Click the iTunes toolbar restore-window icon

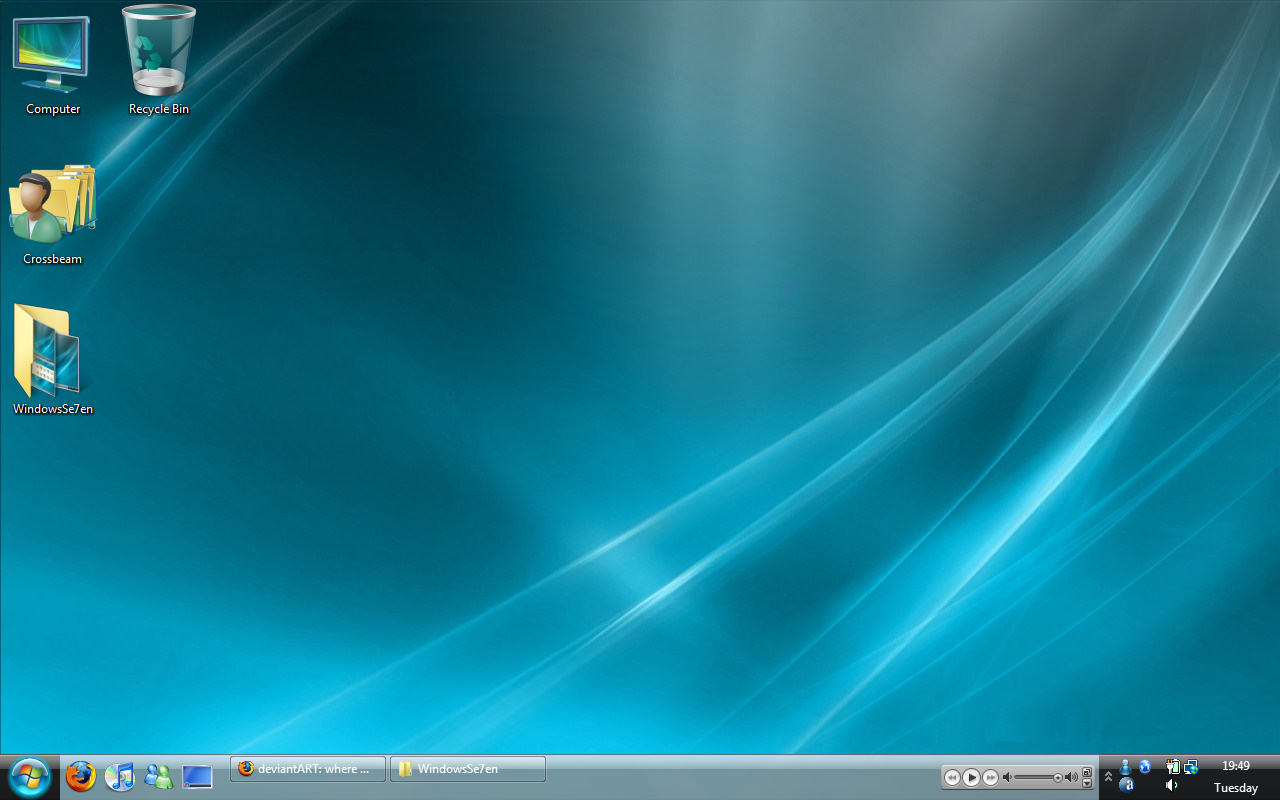click(x=1087, y=770)
